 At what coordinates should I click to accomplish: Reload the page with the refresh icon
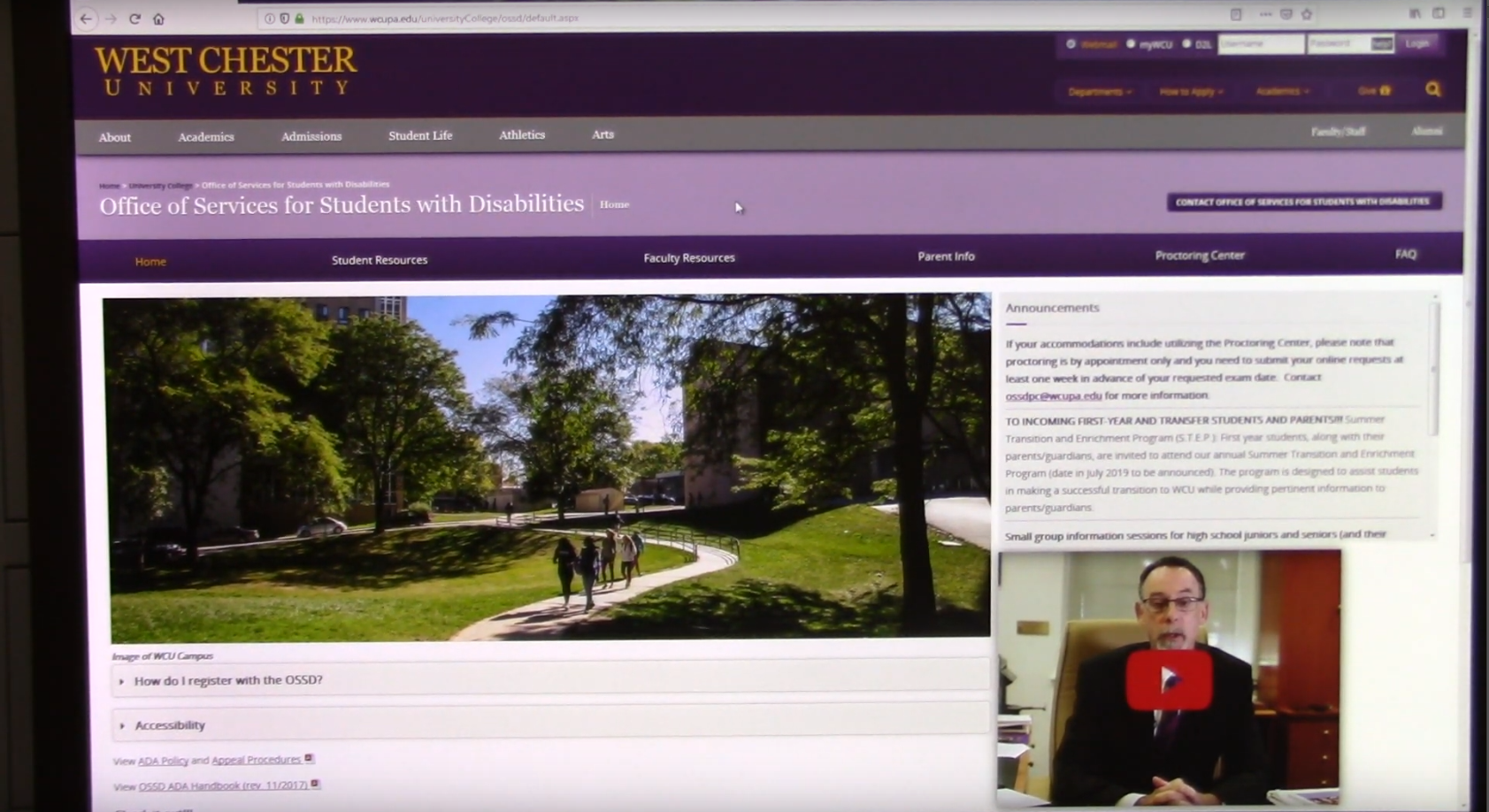click(x=134, y=19)
